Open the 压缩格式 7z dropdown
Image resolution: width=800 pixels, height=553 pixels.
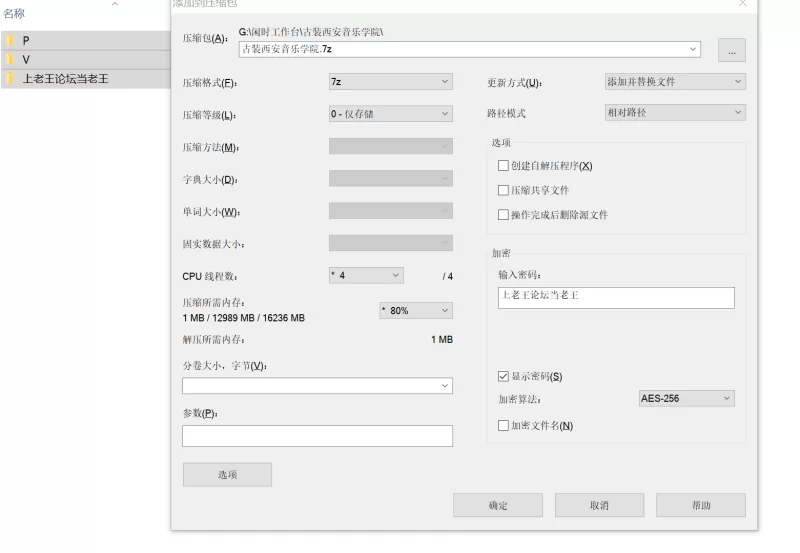[390, 82]
